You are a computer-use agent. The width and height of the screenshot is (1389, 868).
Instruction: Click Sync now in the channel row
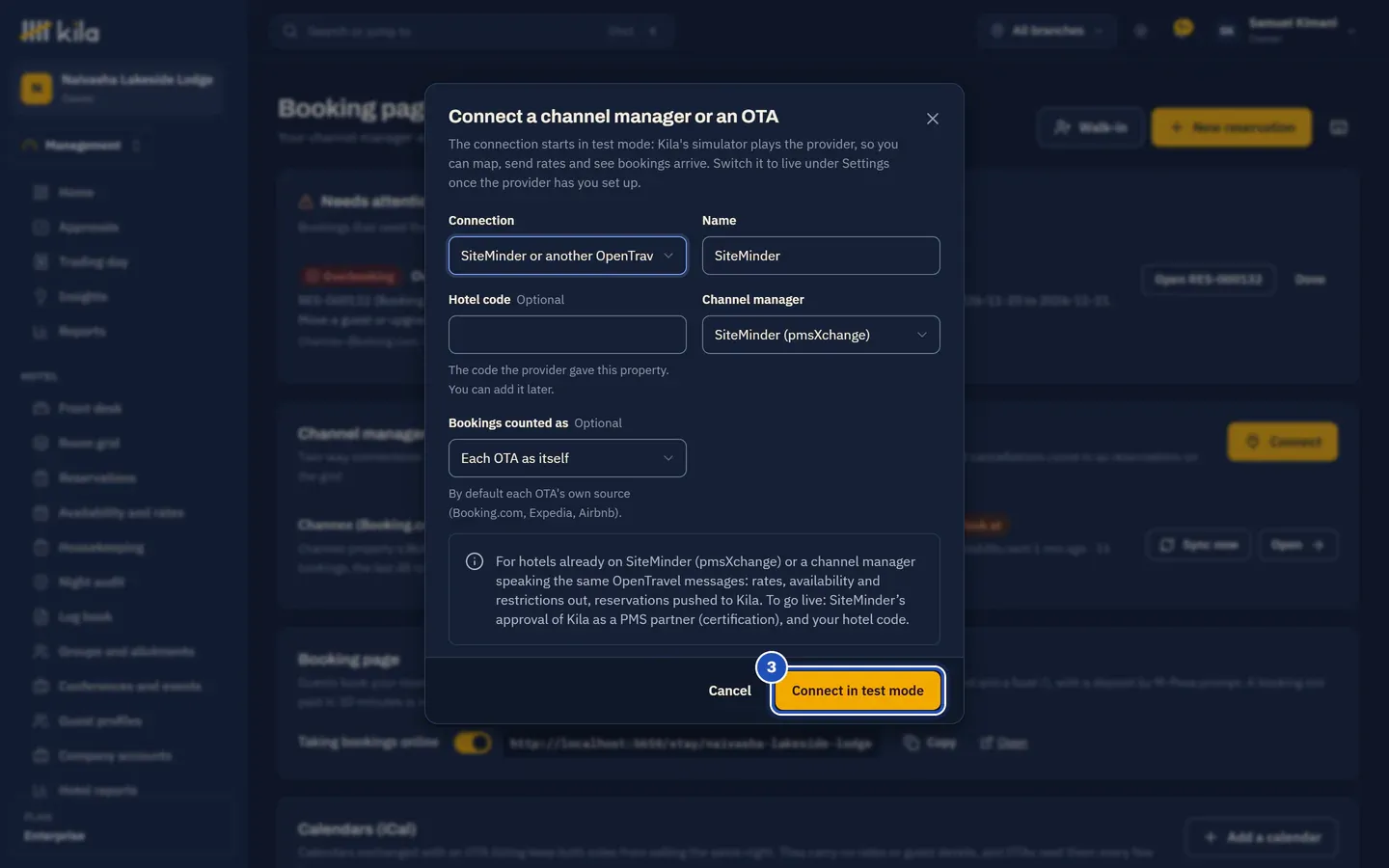tap(1199, 545)
